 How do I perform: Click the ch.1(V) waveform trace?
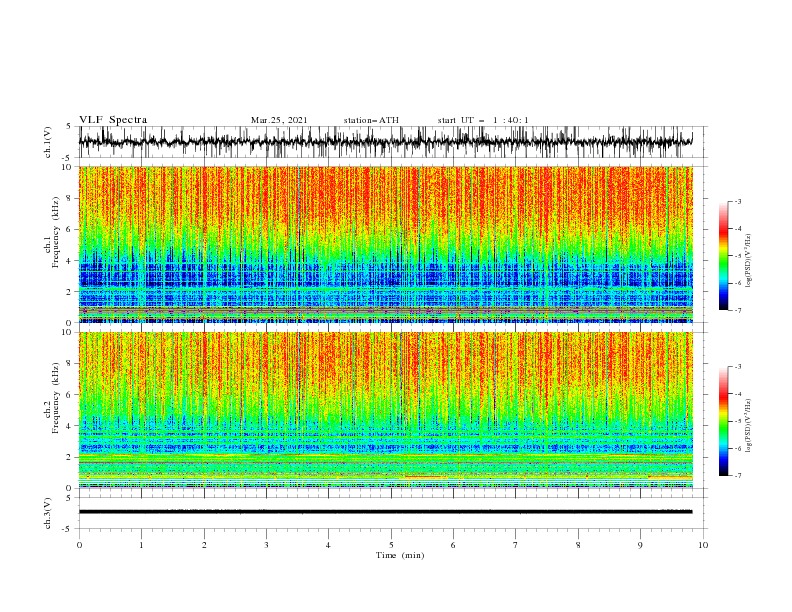(x=386, y=142)
